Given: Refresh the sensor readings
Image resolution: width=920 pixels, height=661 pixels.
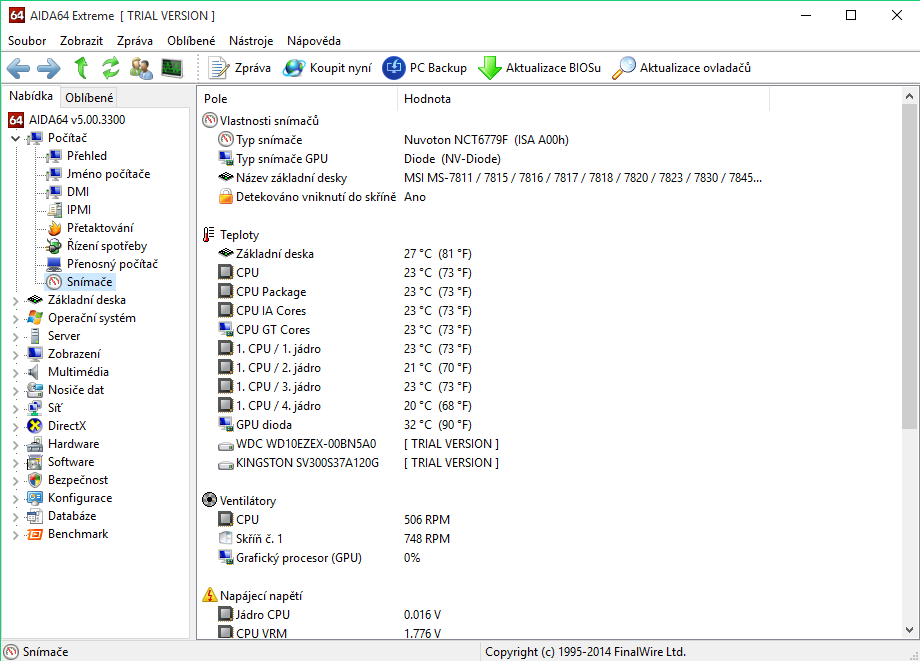Looking at the screenshot, I should [111, 68].
